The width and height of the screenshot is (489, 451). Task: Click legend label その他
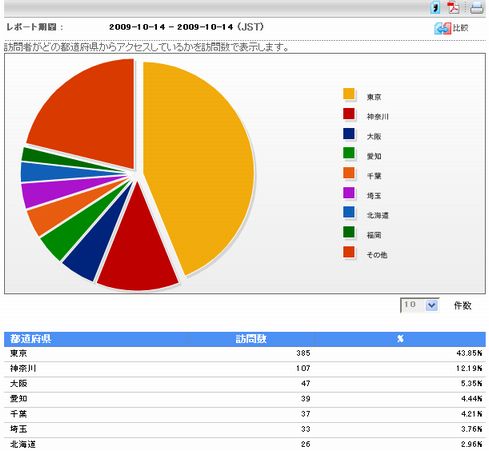click(377, 255)
